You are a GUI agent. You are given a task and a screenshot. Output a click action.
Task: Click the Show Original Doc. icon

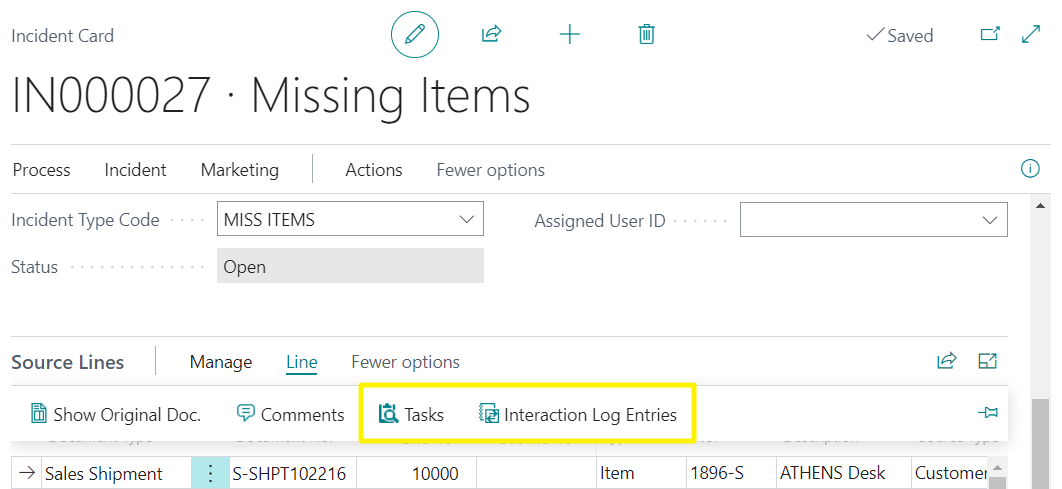(39, 414)
